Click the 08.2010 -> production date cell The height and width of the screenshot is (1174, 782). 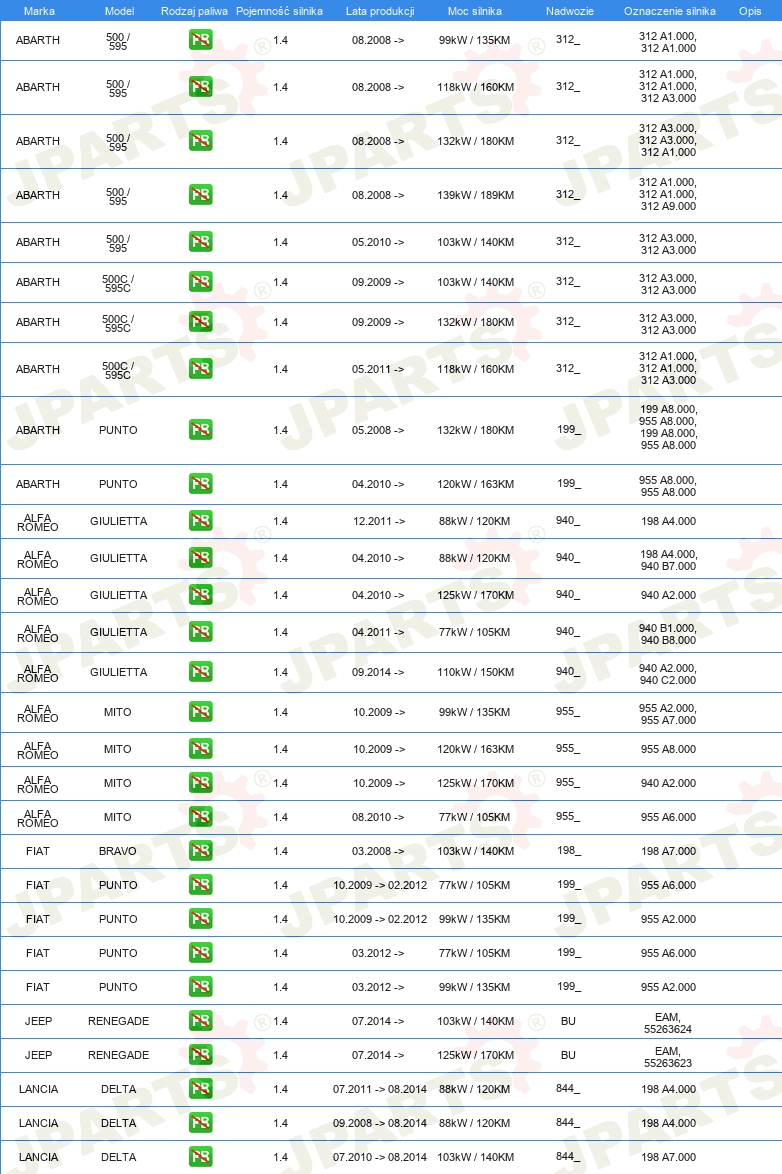[x=378, y=818]
